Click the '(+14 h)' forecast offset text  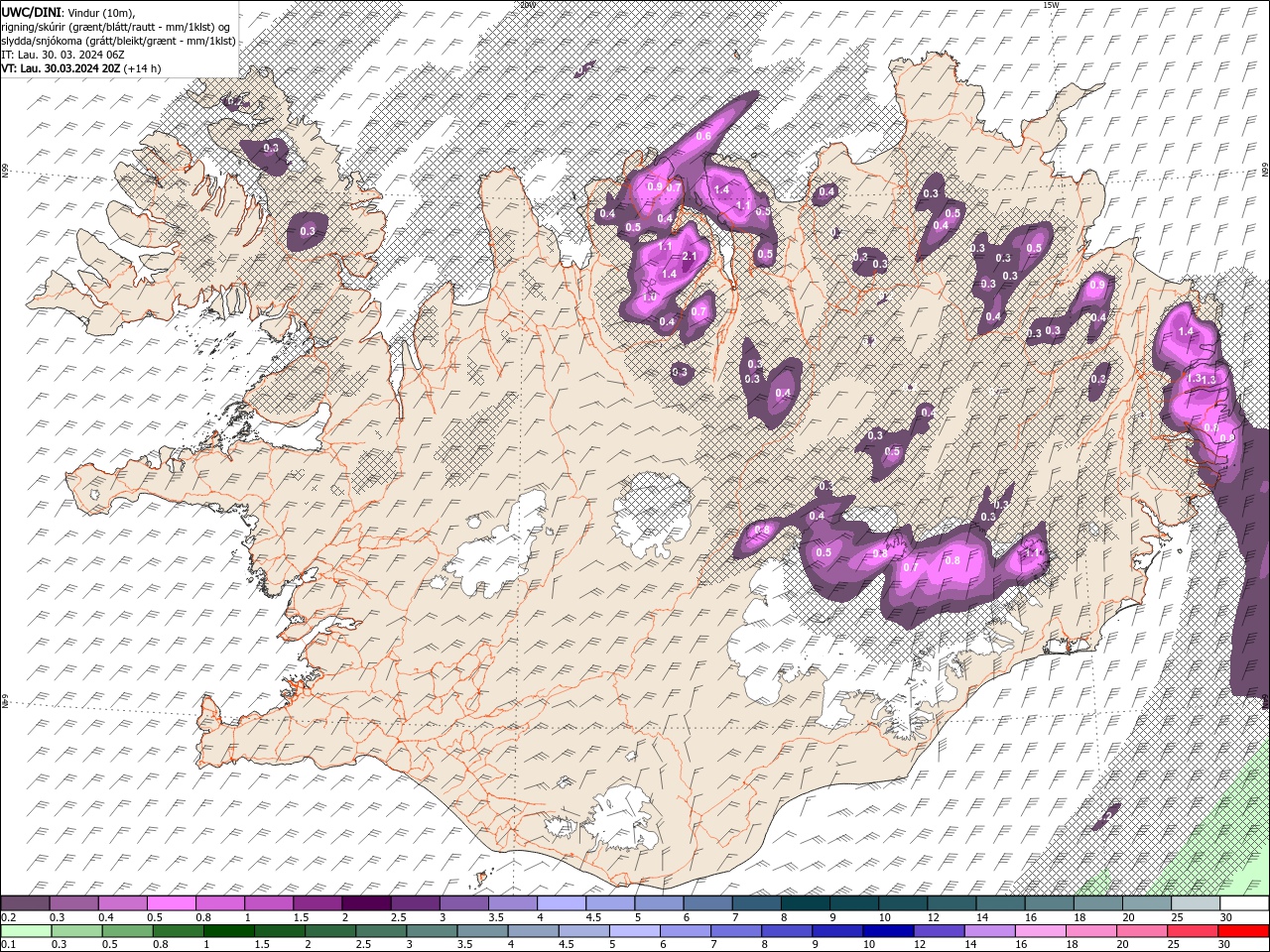pyautogui.click(x=143, y=68)
